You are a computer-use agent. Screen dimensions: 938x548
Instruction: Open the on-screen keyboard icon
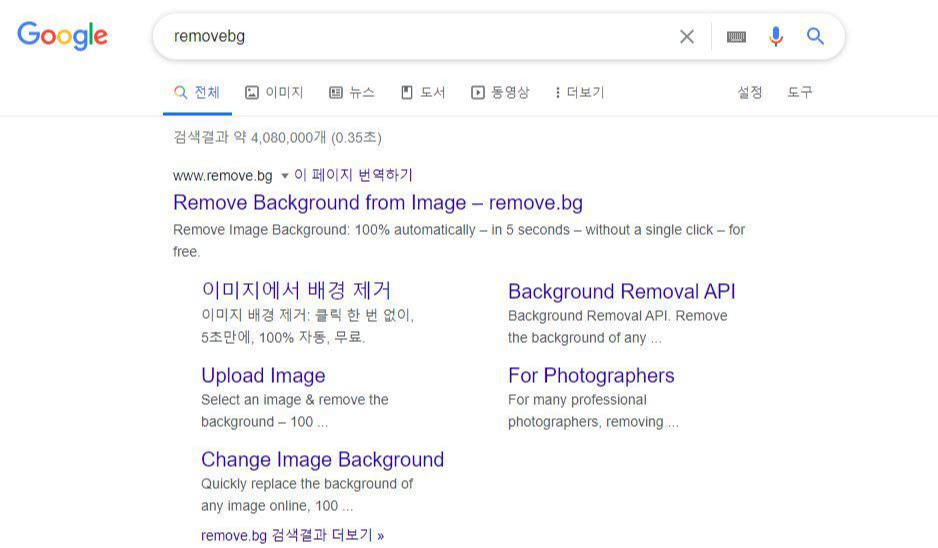click(736, 37)
